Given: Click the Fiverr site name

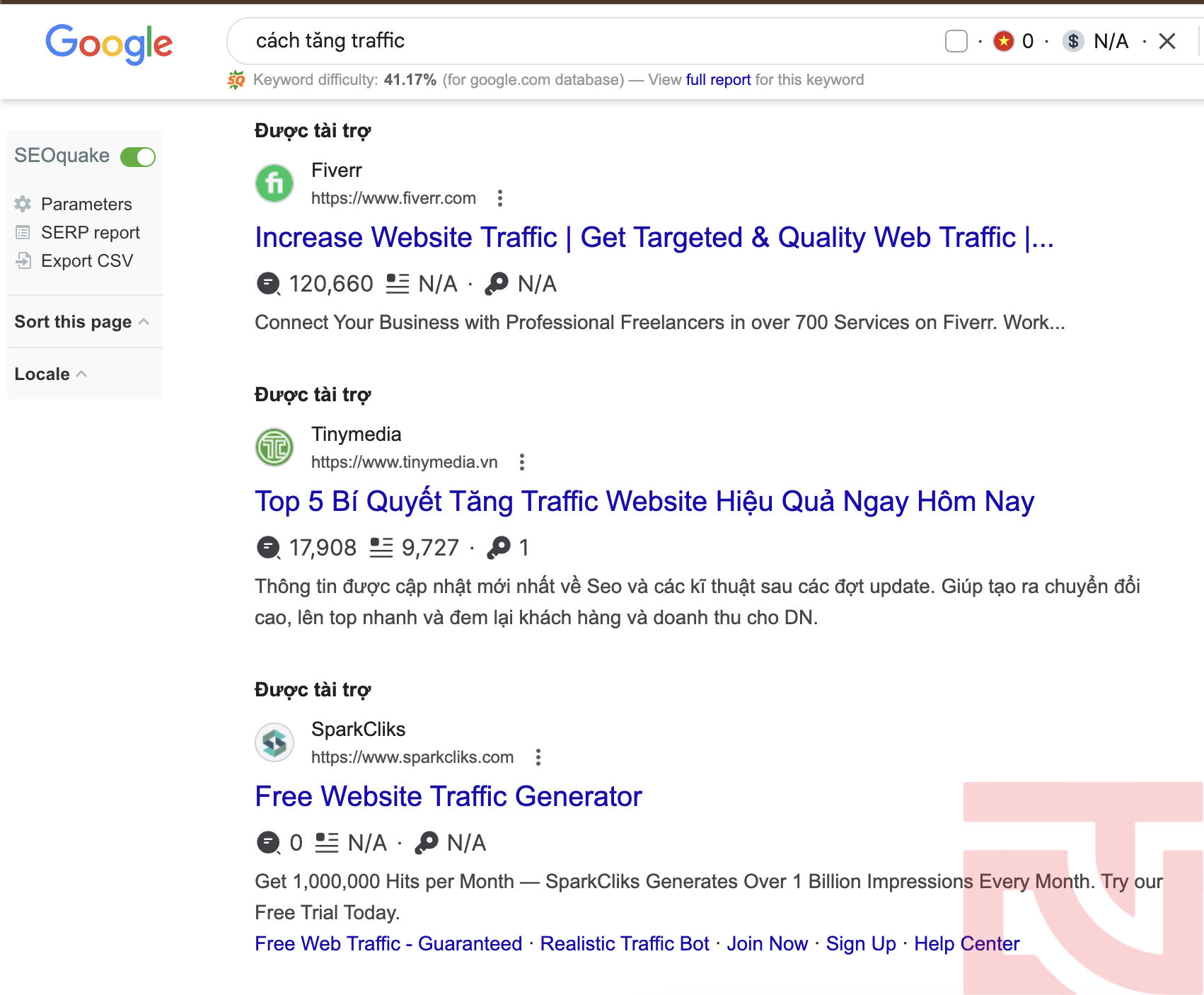Looking at the screenshot, I should 337,171.
